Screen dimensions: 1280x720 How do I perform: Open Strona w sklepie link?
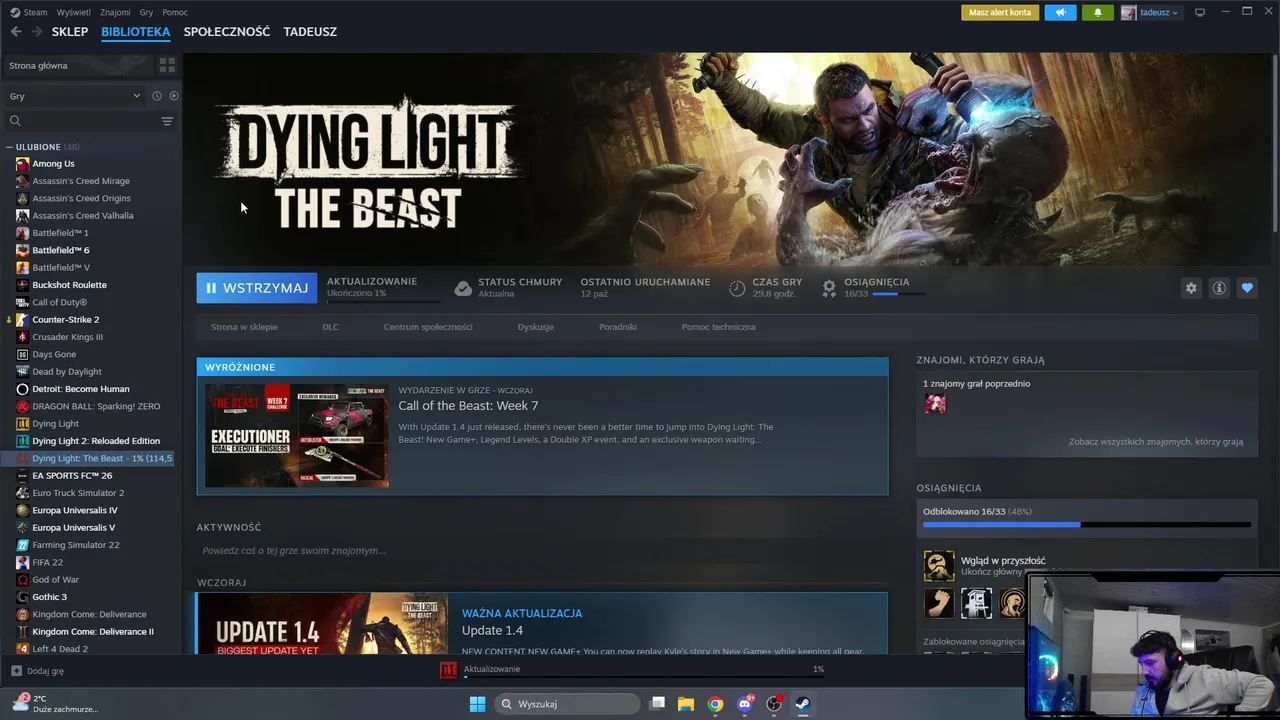pyautogui.click(x=244, y=327)
